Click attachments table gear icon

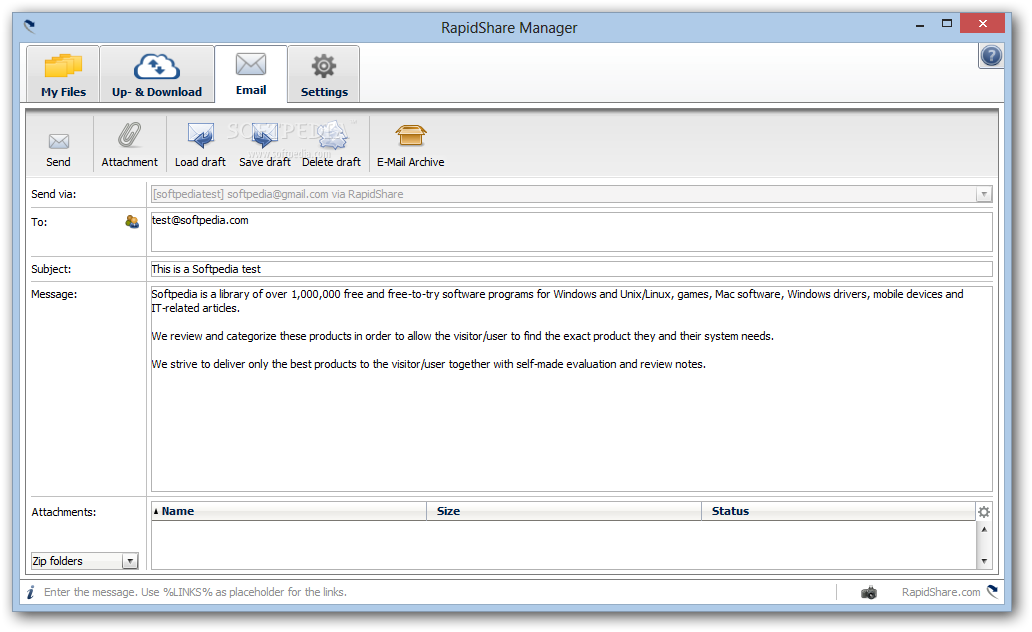click(984, 512)
